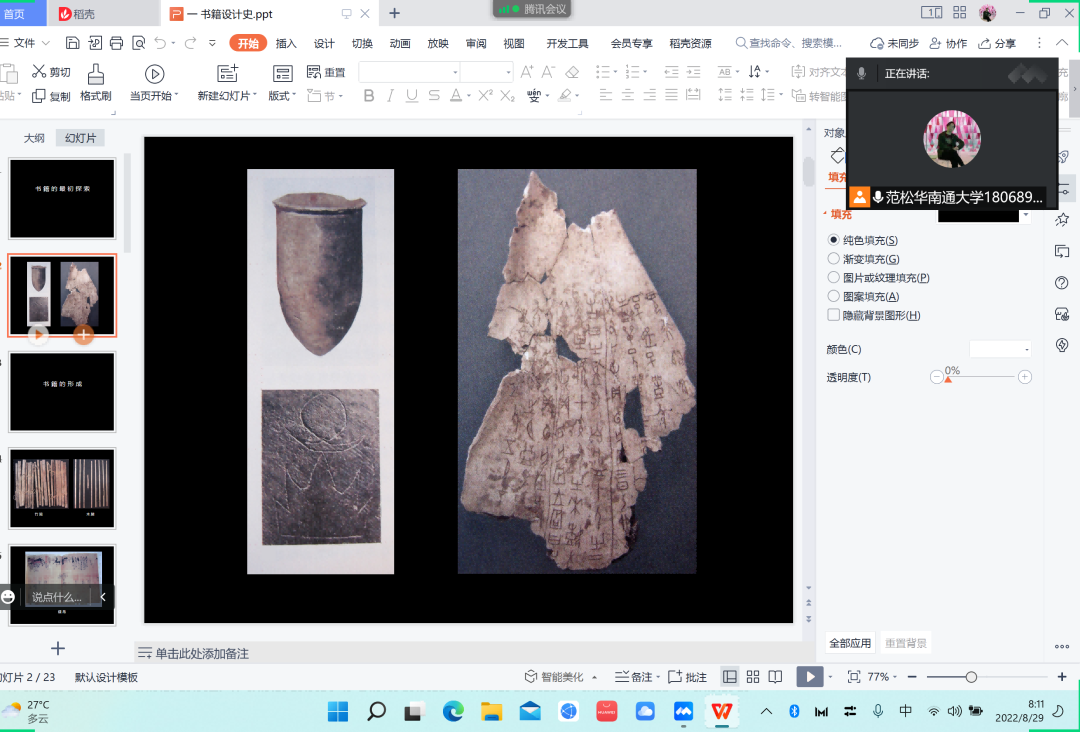Screen dimensions: 1080x732
Task: Open Insert (插入) ribbon tab
Action: [286, 43]
